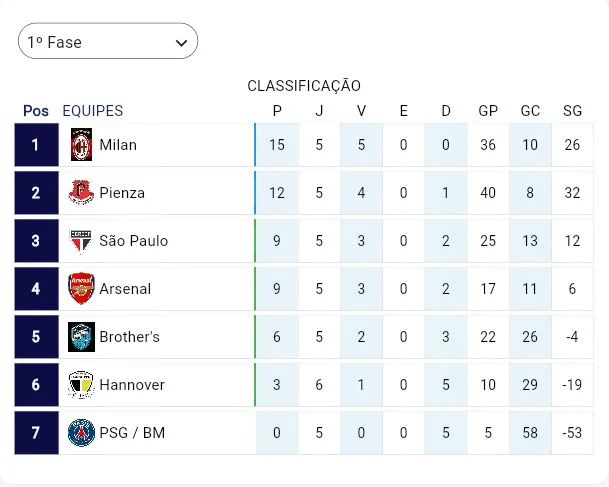Click the dropdown chevron arrow beside 1º Fase

tap(181, 43)
